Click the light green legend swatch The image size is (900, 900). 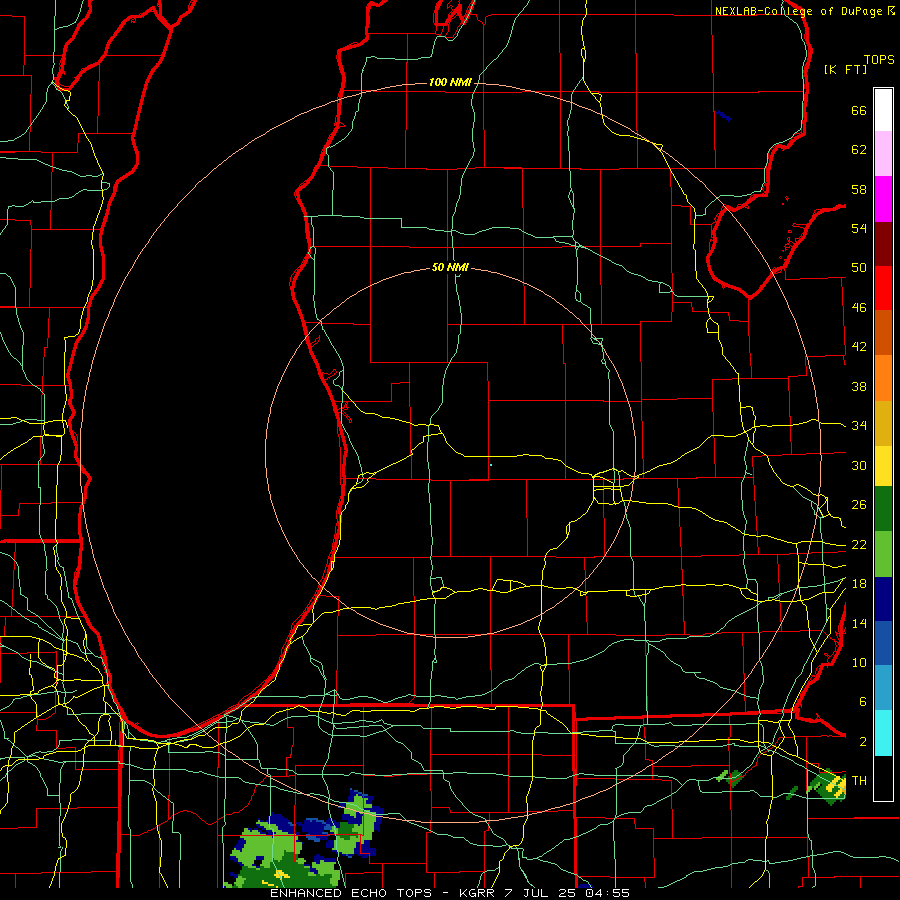click(x=883, y=554)
